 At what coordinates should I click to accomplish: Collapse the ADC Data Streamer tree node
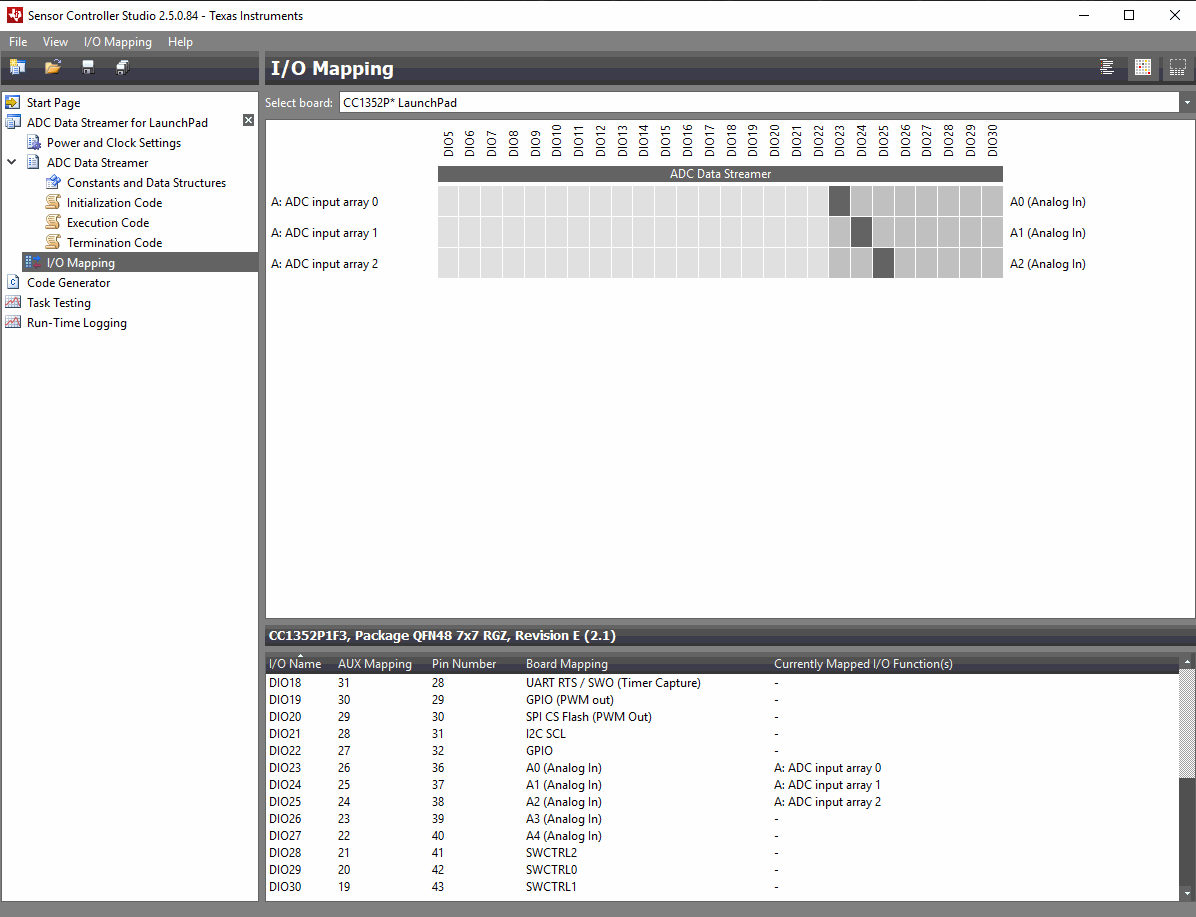(11, 162)
